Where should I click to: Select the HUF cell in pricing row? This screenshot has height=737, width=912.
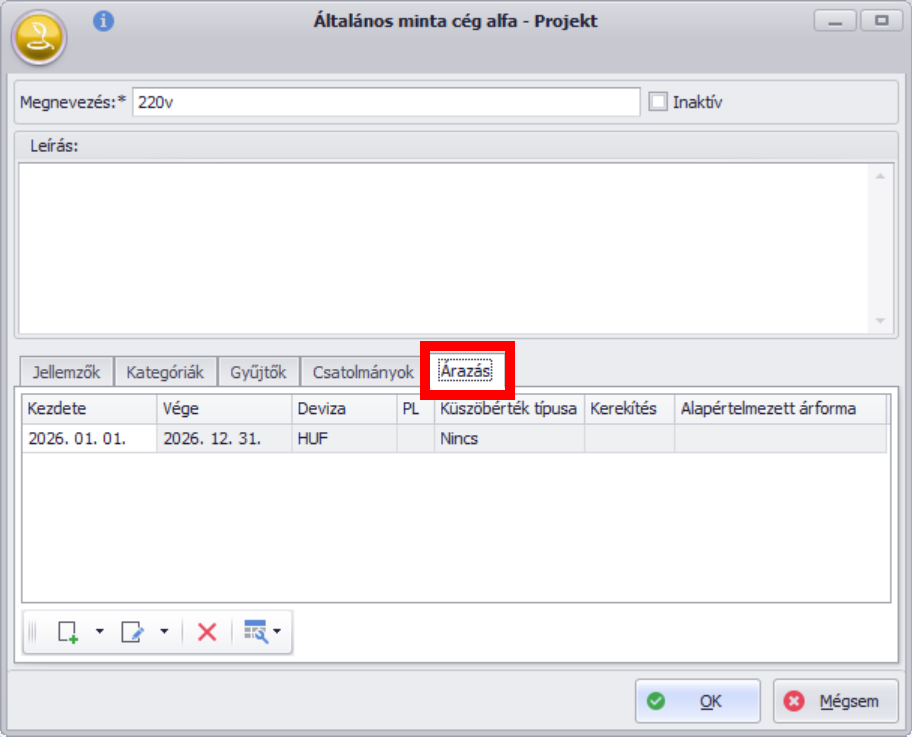pyautogui.click(x=343, y=439)
